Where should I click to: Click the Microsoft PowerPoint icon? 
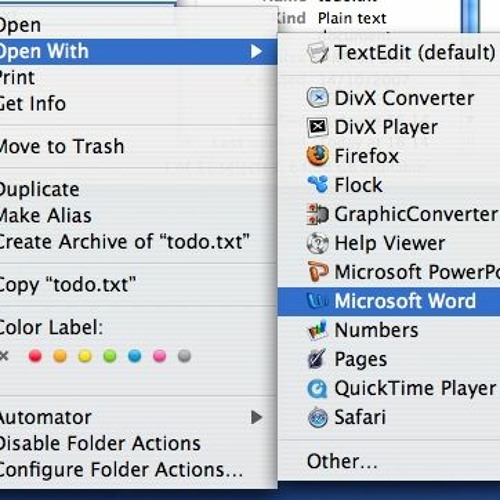(318, 272)
